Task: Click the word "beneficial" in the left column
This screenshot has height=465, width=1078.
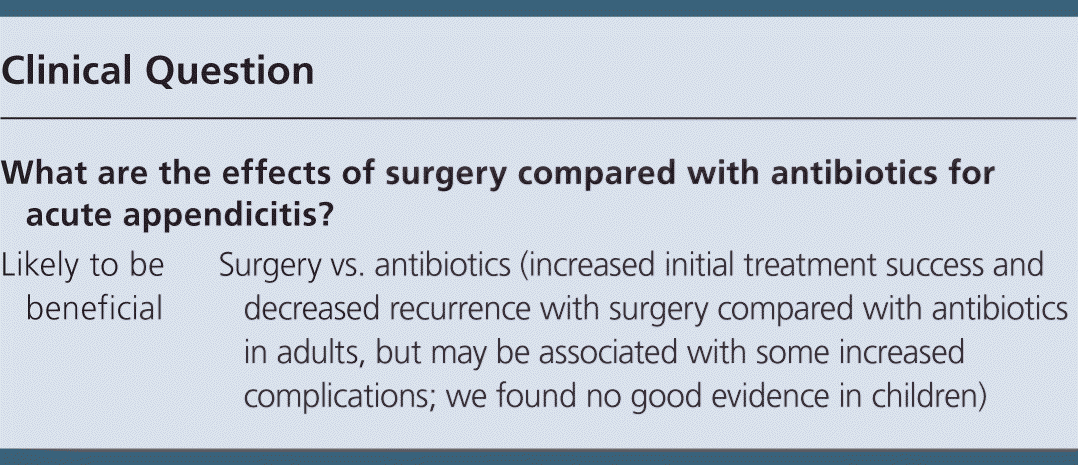Action: pyautogui.click(x=95, y=309)
